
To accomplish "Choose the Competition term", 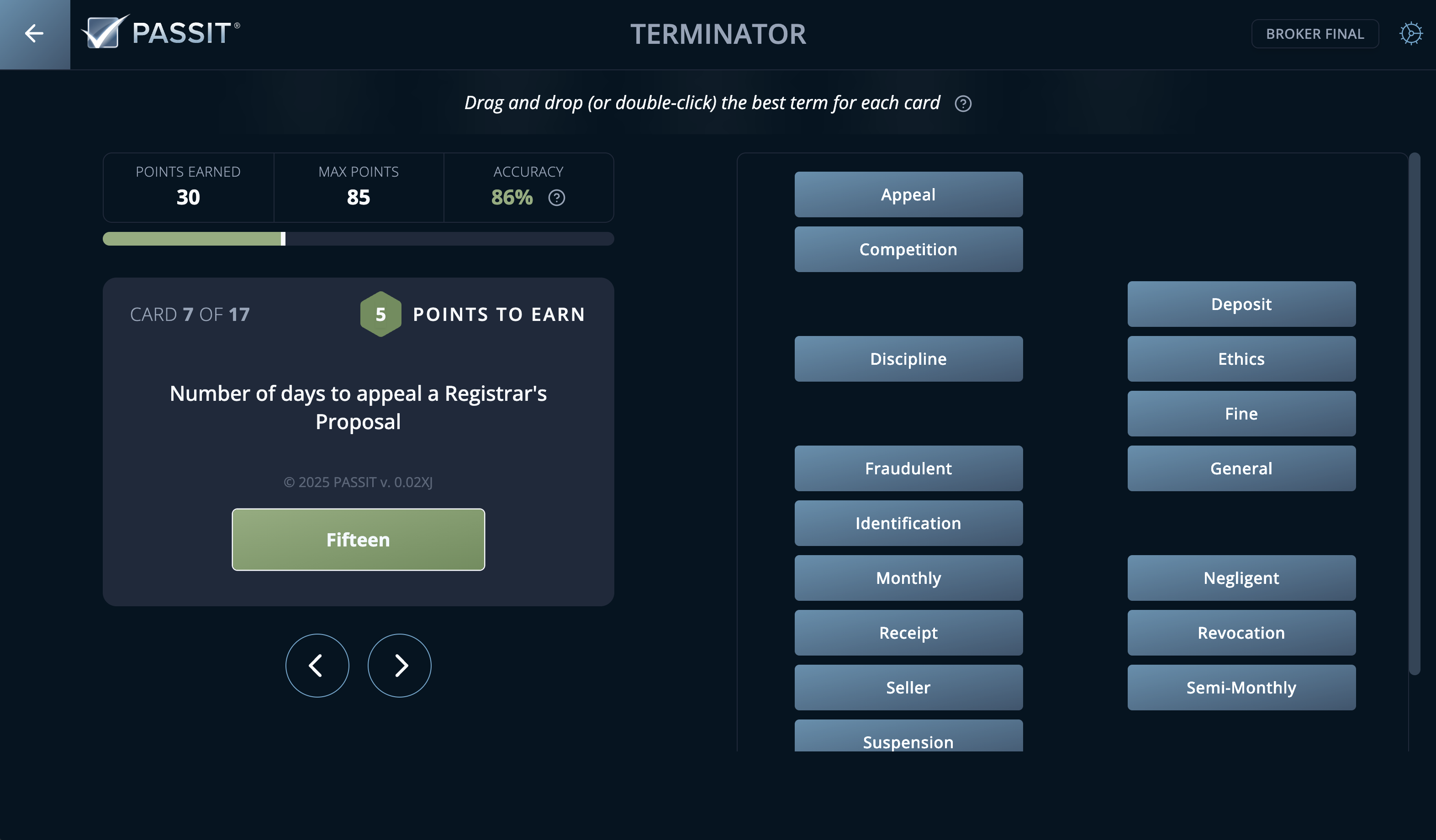I will coord(909,249).
